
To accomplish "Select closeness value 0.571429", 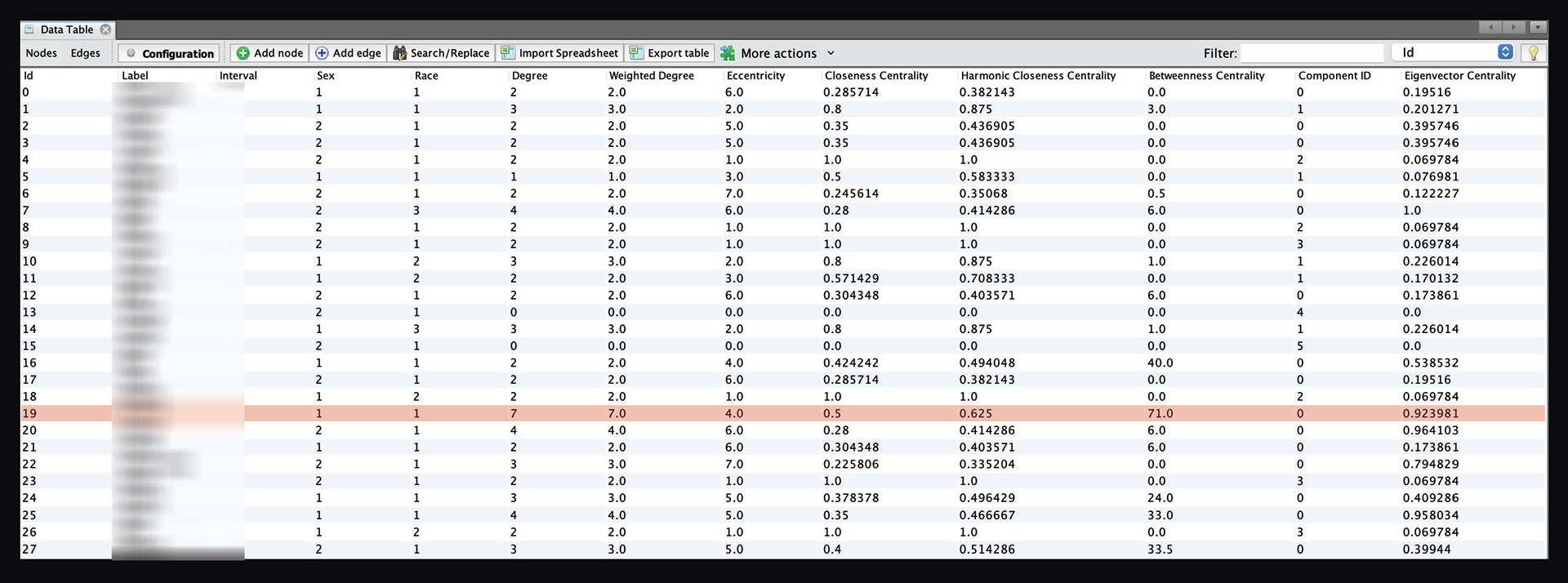I will pyautogui.click(x=851, y=278).
